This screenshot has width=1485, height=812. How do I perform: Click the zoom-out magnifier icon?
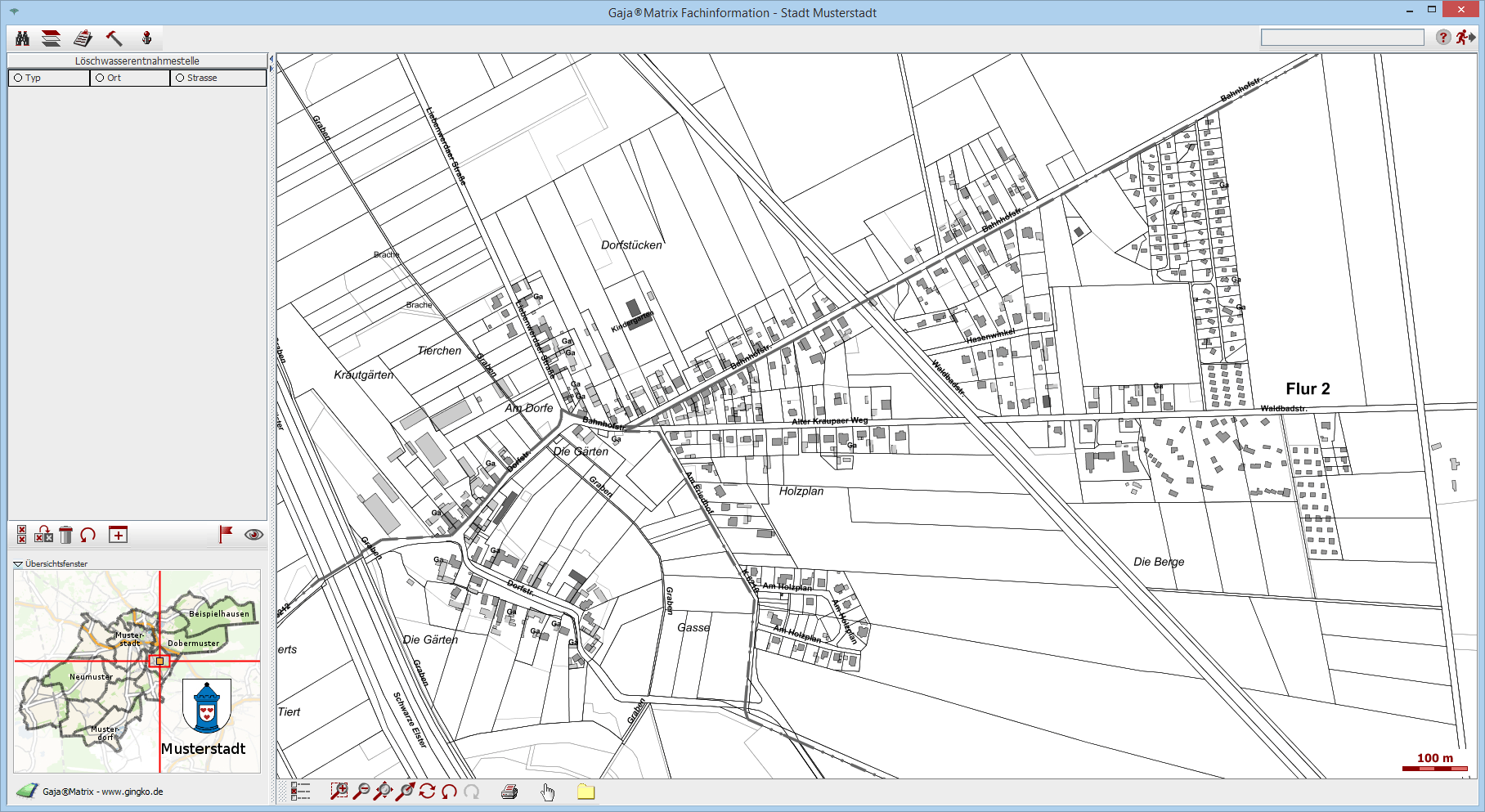coord(361,791)
